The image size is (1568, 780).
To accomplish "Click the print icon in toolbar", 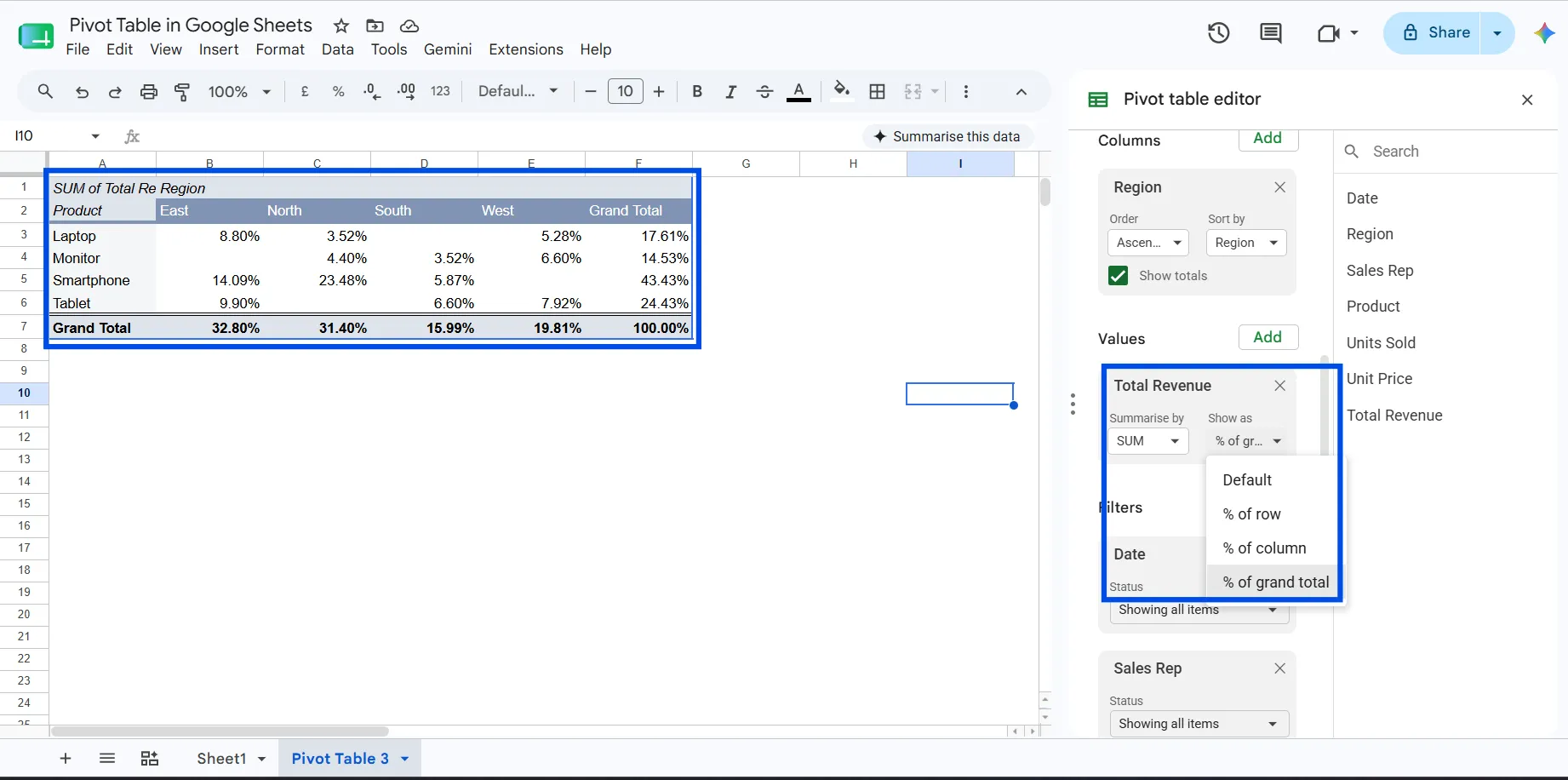I will (149, 92).
